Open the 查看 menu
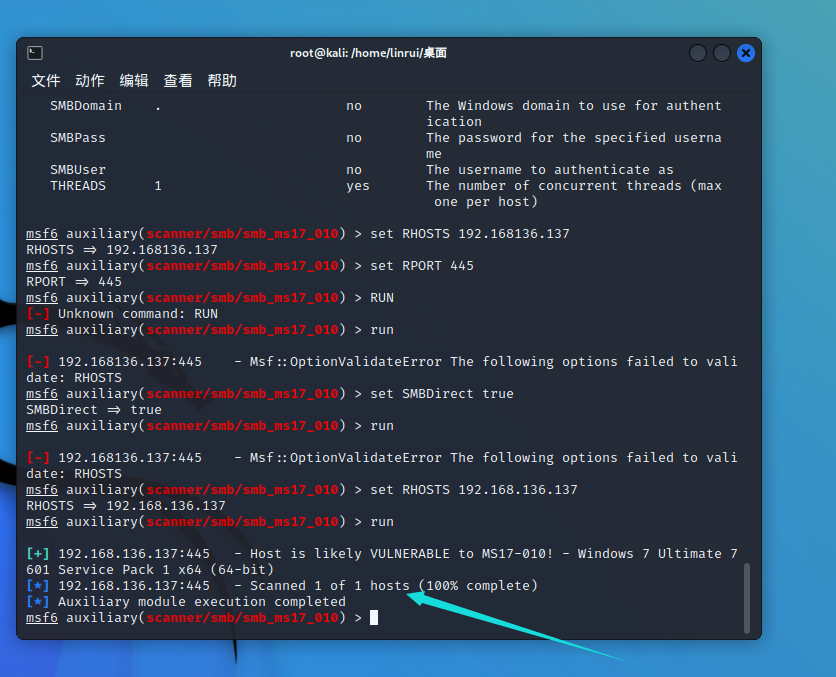This screenshot has width=836, height=677. (x=178, y=80)
